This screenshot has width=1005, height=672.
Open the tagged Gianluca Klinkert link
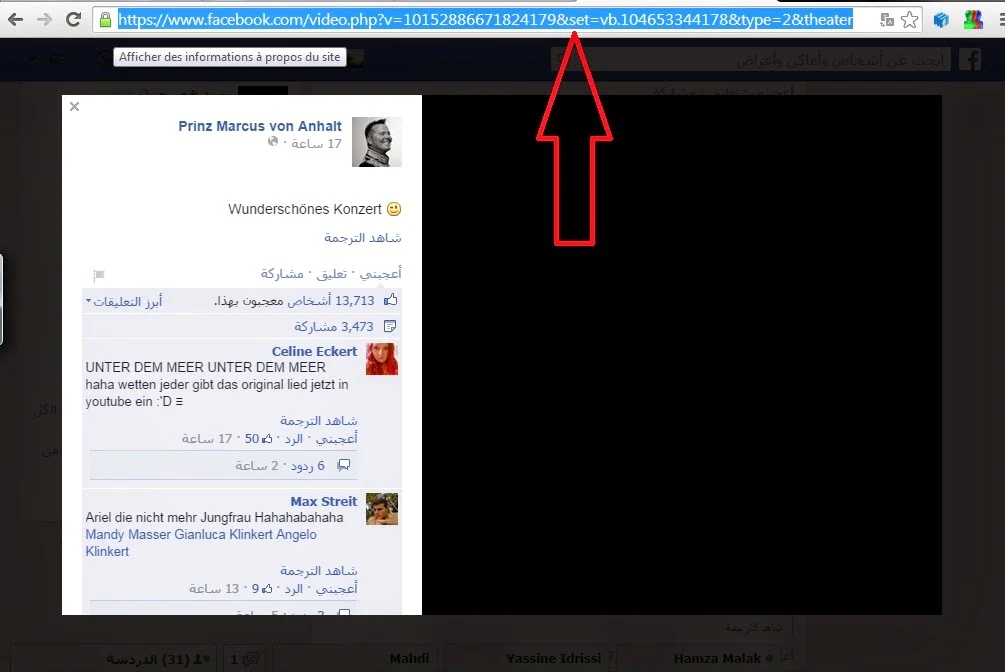224,535
